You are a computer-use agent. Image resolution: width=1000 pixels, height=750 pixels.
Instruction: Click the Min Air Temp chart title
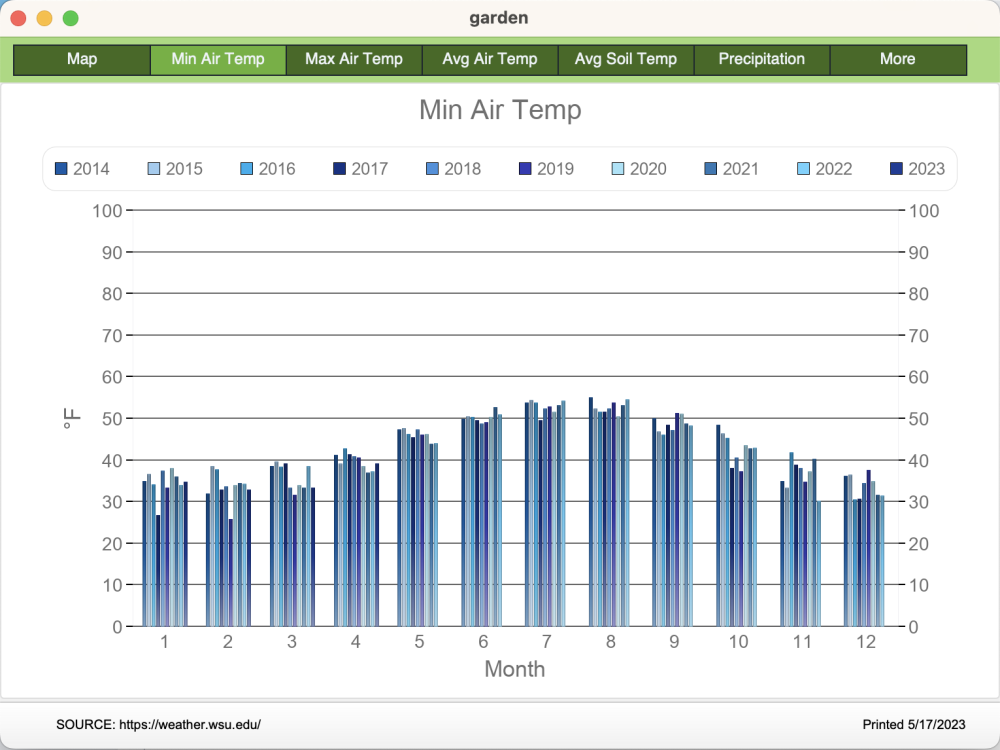coord(500,110)
